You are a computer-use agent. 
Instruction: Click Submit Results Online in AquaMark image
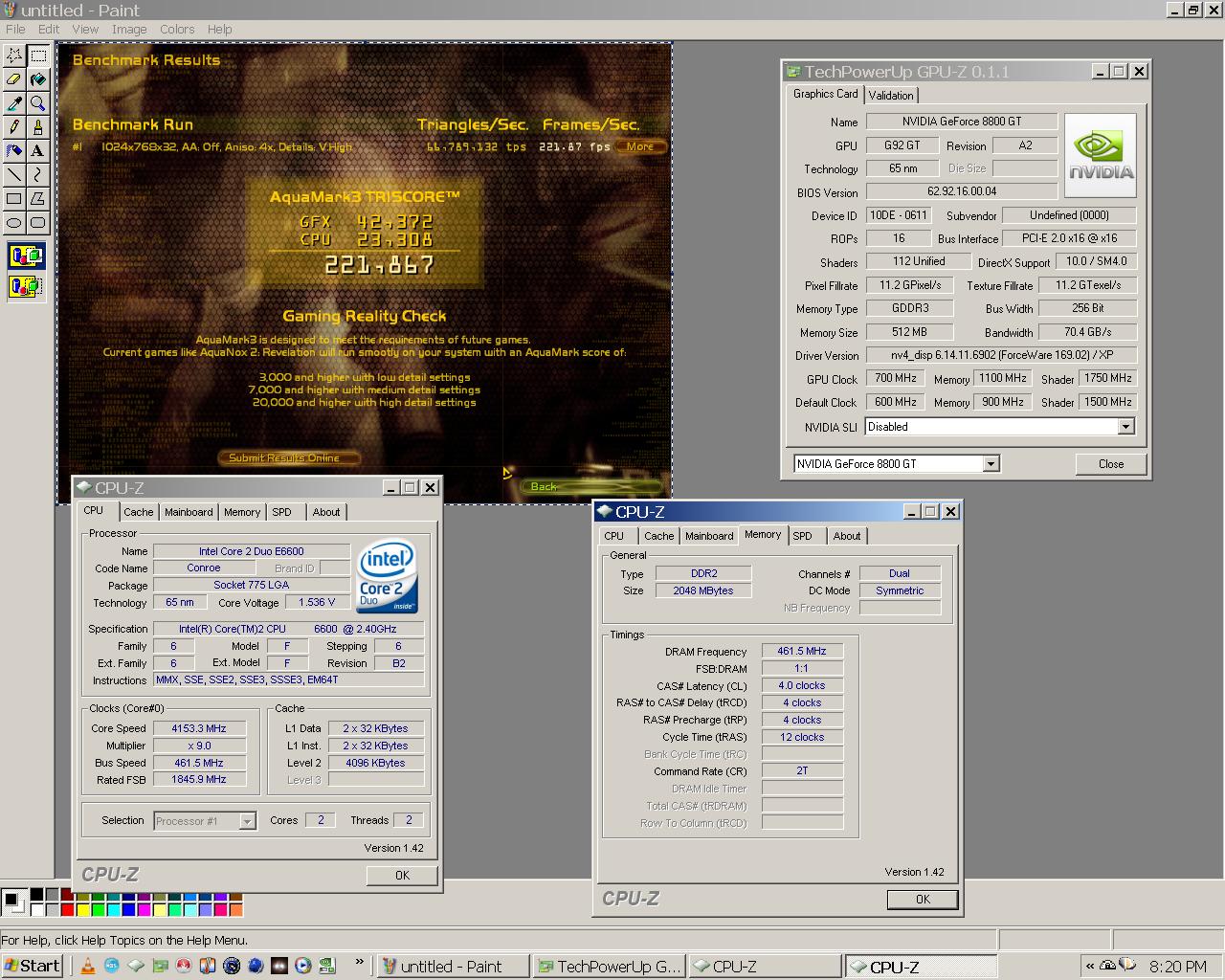click(x=289, y=457)
